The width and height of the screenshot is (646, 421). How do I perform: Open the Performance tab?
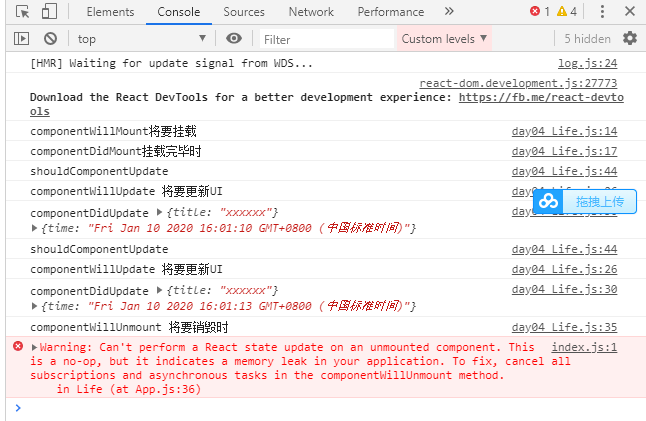pyautogui.click(x=391, y=12)
